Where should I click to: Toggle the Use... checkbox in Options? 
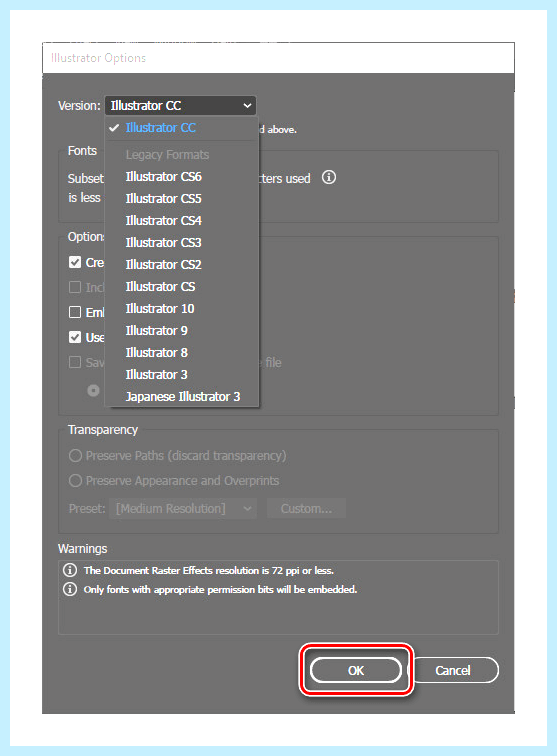75,337
